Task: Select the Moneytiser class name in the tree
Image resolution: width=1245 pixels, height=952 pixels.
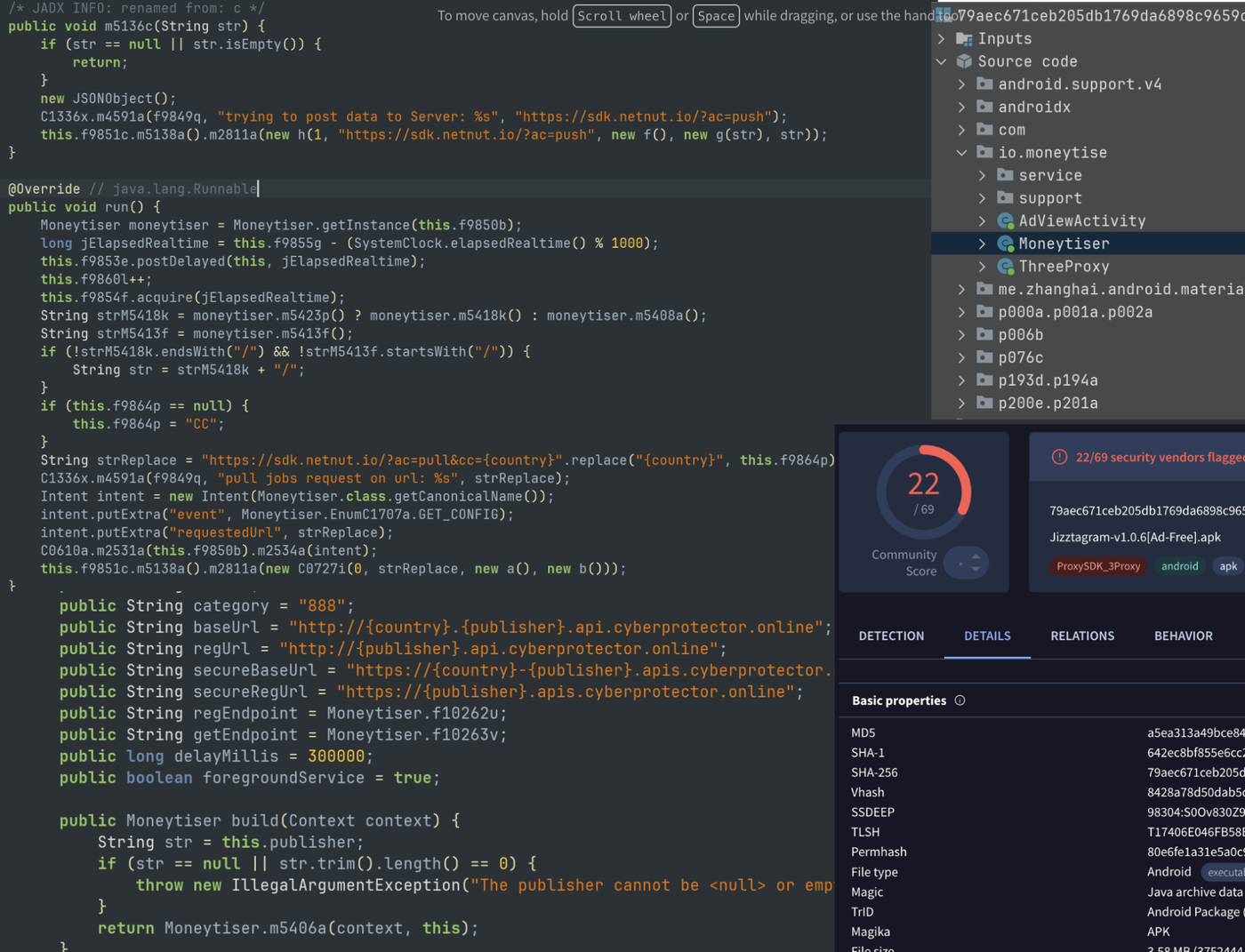Action: pos(1064,244)
